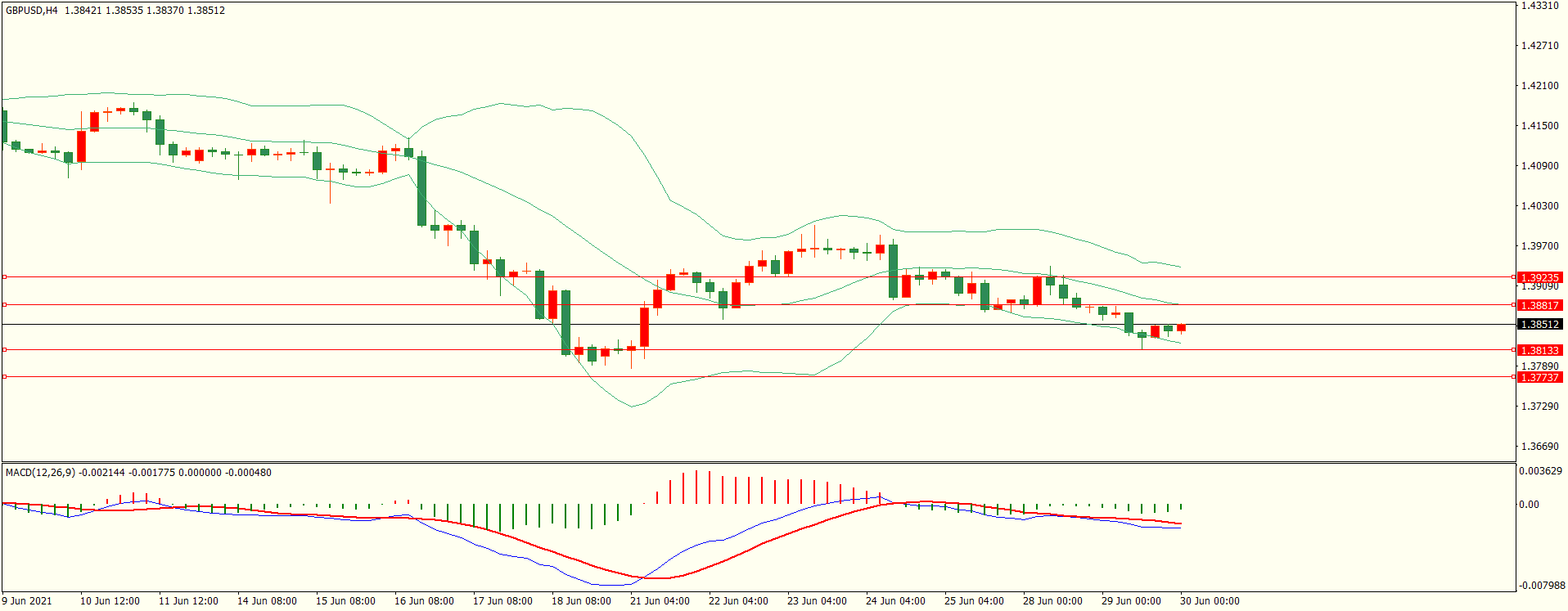Click the 1.40900 price scale value
Image resolution: width=1568 pixels, height=611 pixels.
tap(1539, 166)
